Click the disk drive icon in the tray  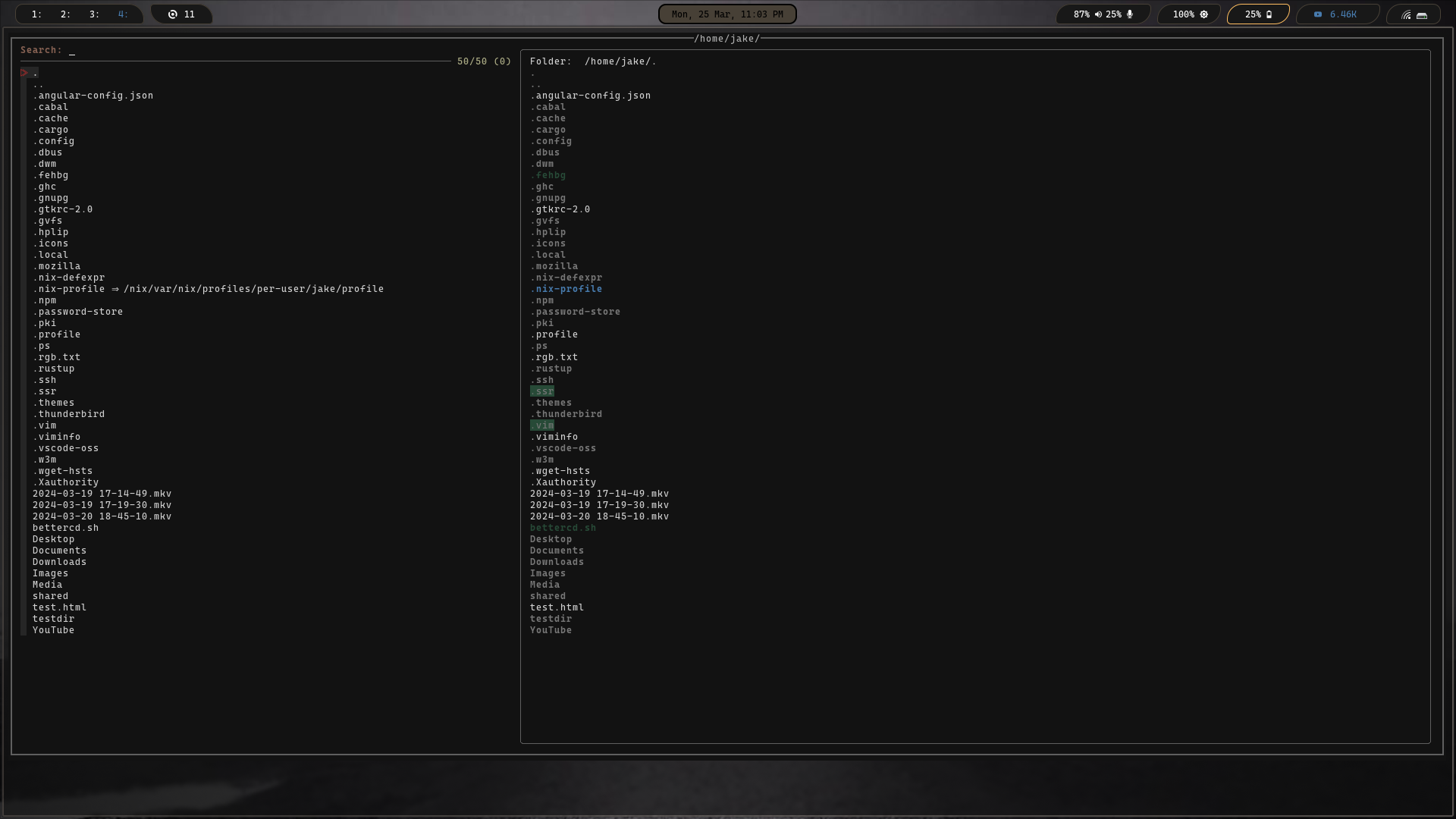coord(1422,15)
